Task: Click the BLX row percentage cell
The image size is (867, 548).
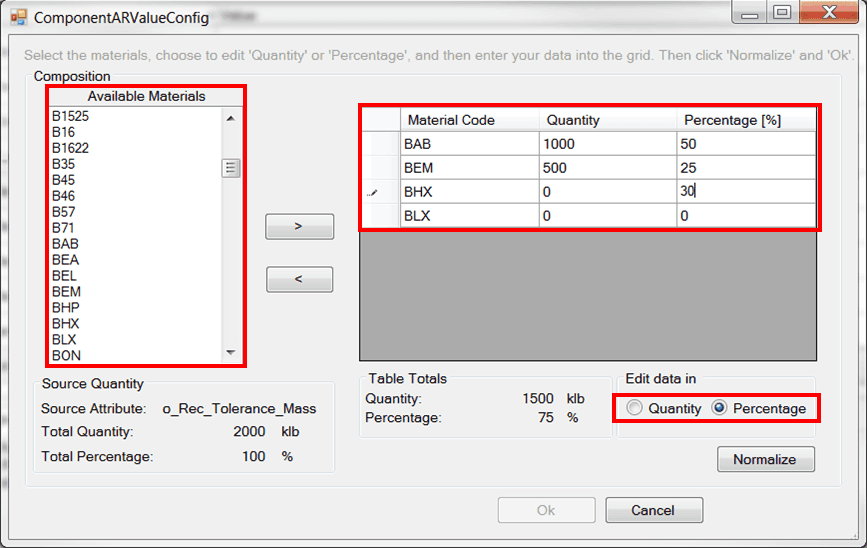Action: point(746,216)
